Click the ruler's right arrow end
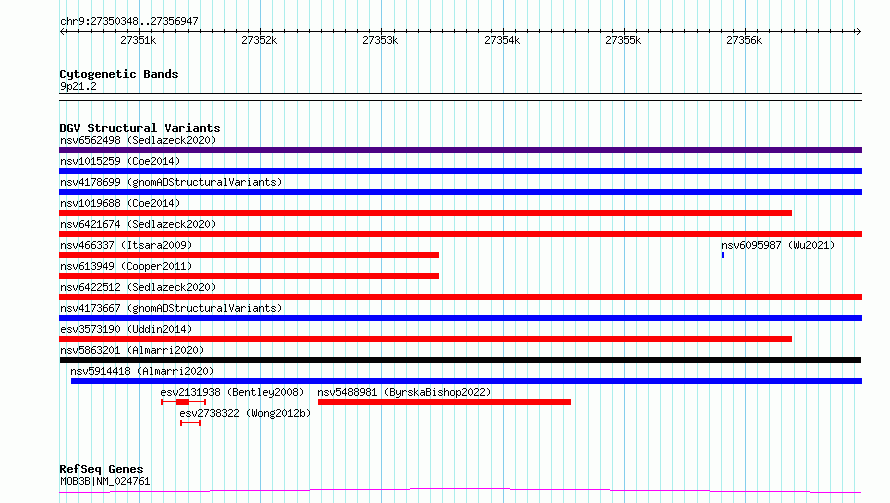The height and width of the screenshot is (503, 890). 858,31
